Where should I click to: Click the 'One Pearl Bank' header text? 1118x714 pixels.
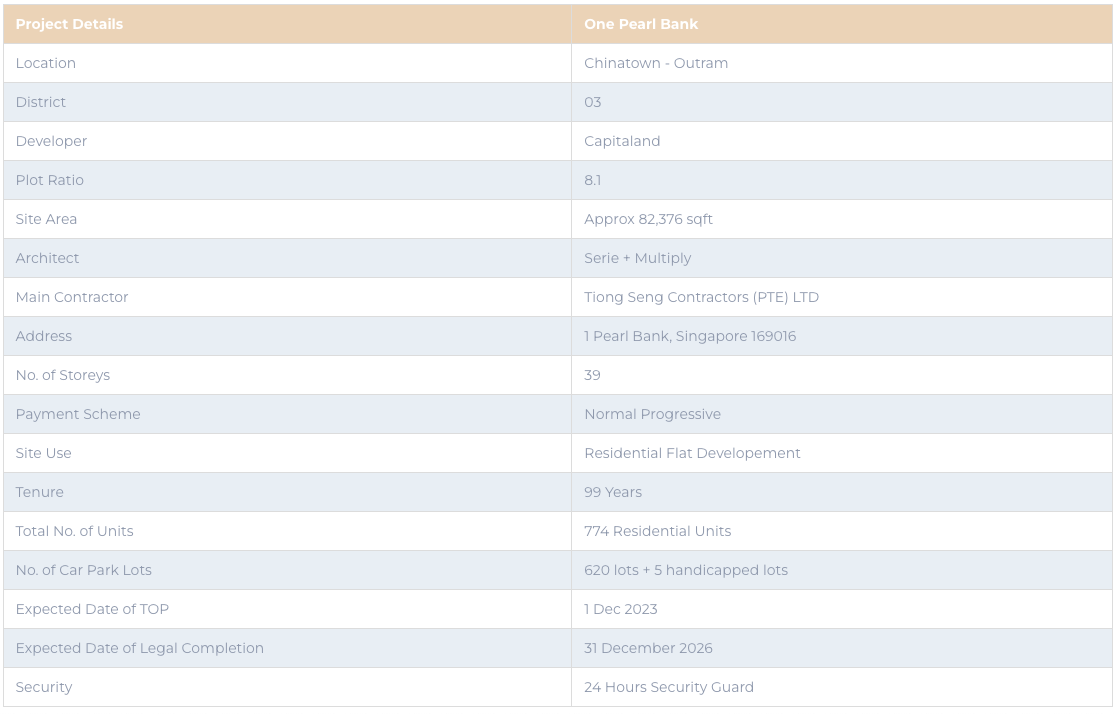click(641, 24)
